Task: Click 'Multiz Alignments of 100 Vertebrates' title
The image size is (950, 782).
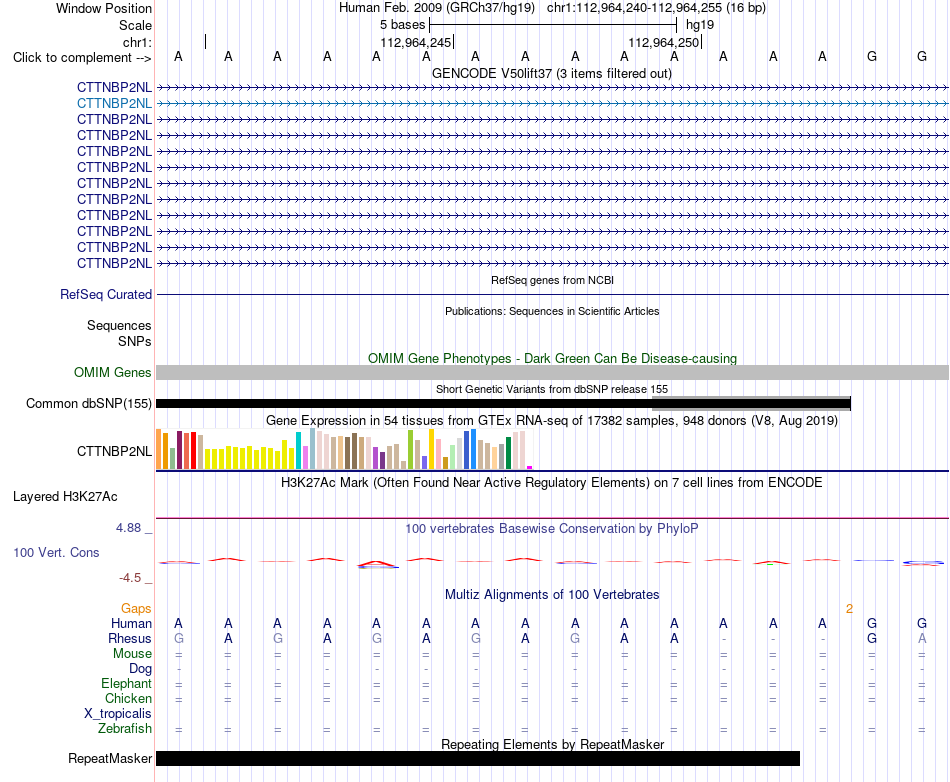Action: tap(552, 595)
